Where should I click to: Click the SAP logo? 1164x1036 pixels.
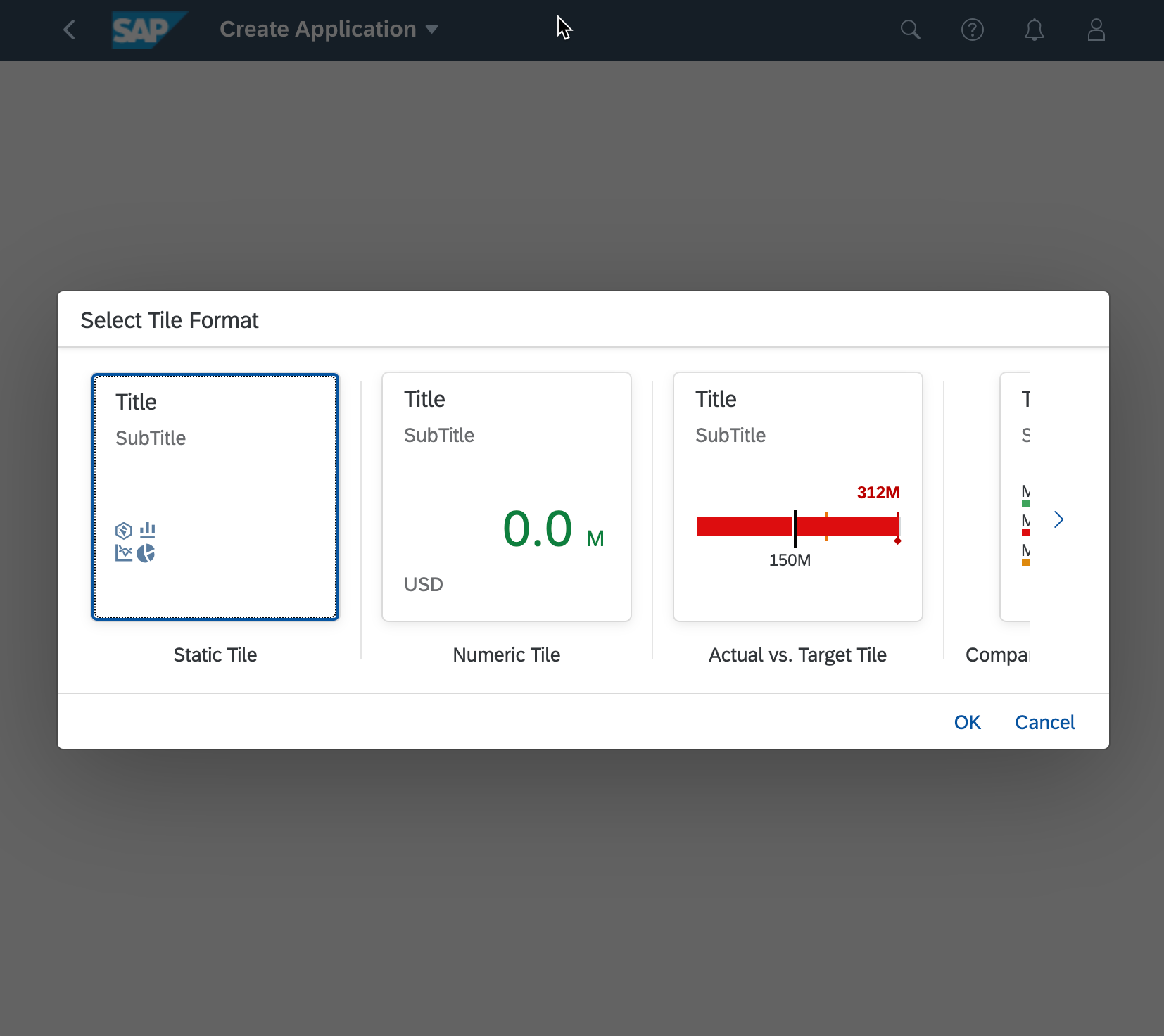tap(146, 30)
